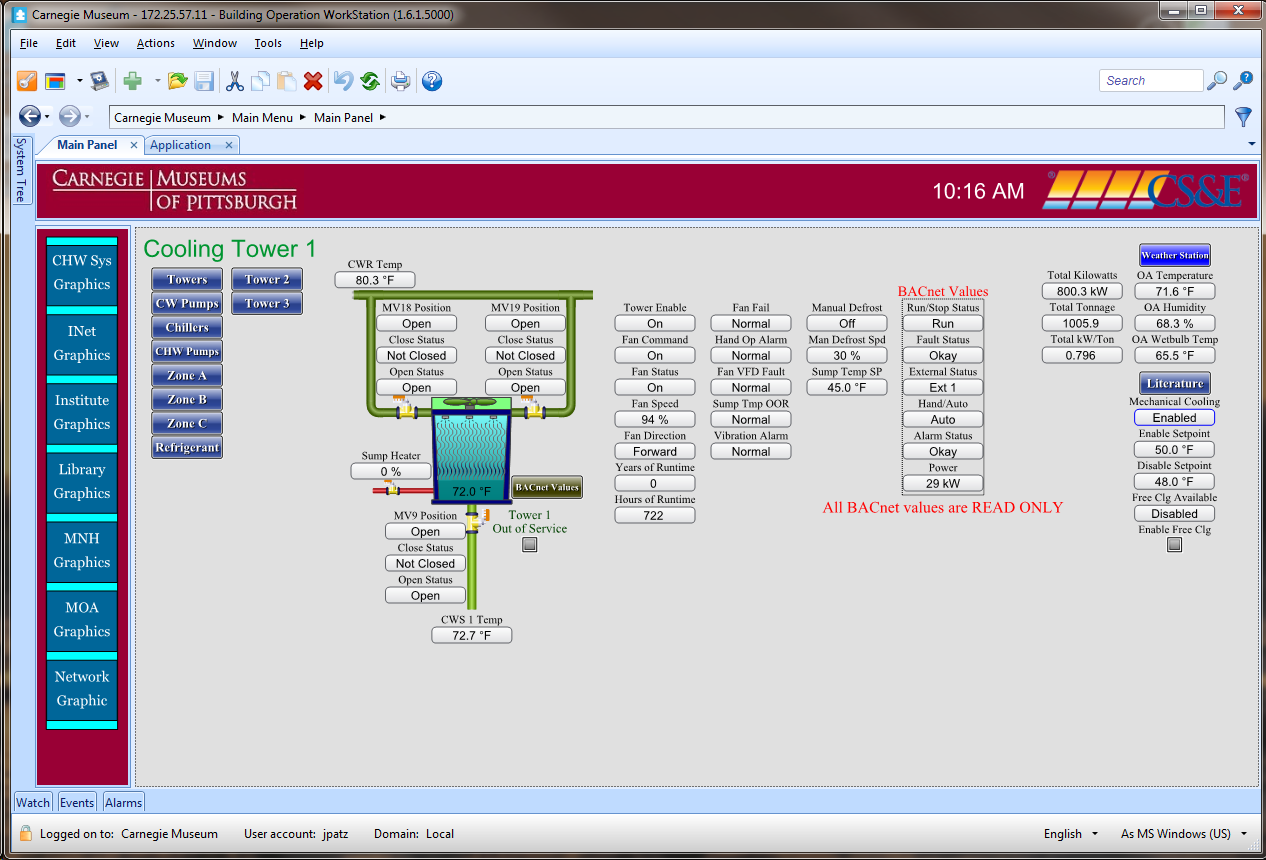Close the Application tab
The width and height of the screenshot is (1266, 860).
(x=228, y=145)
